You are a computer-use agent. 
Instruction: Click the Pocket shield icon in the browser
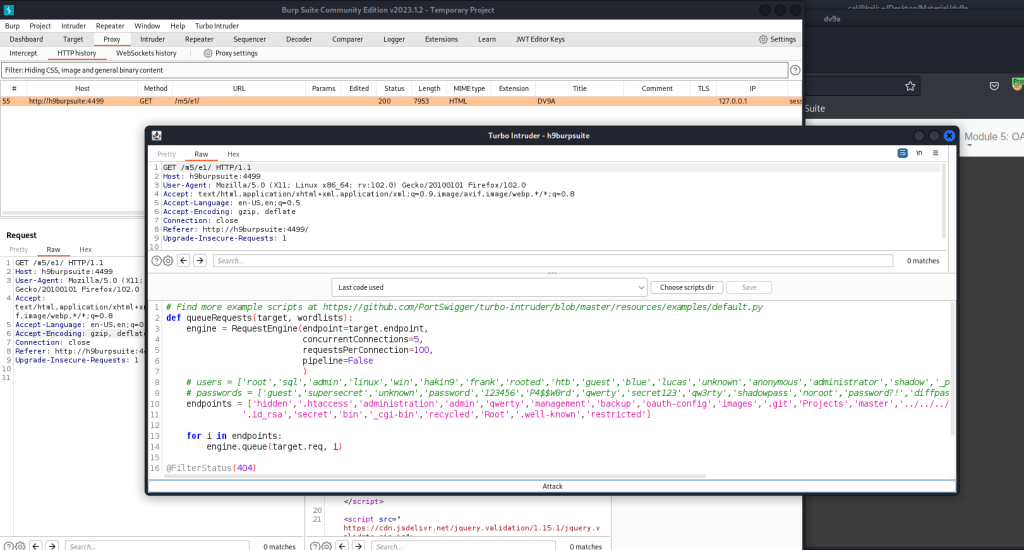(994, 86)
